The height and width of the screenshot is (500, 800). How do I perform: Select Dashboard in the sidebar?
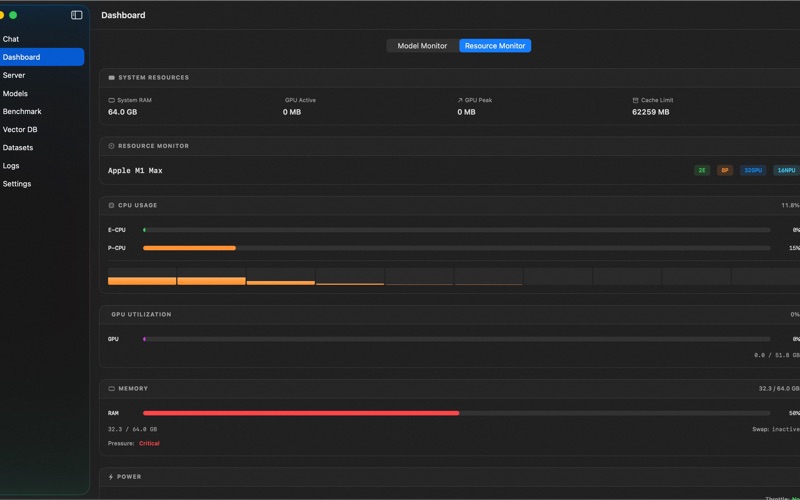pyautogui.click(x=42, y=57)
